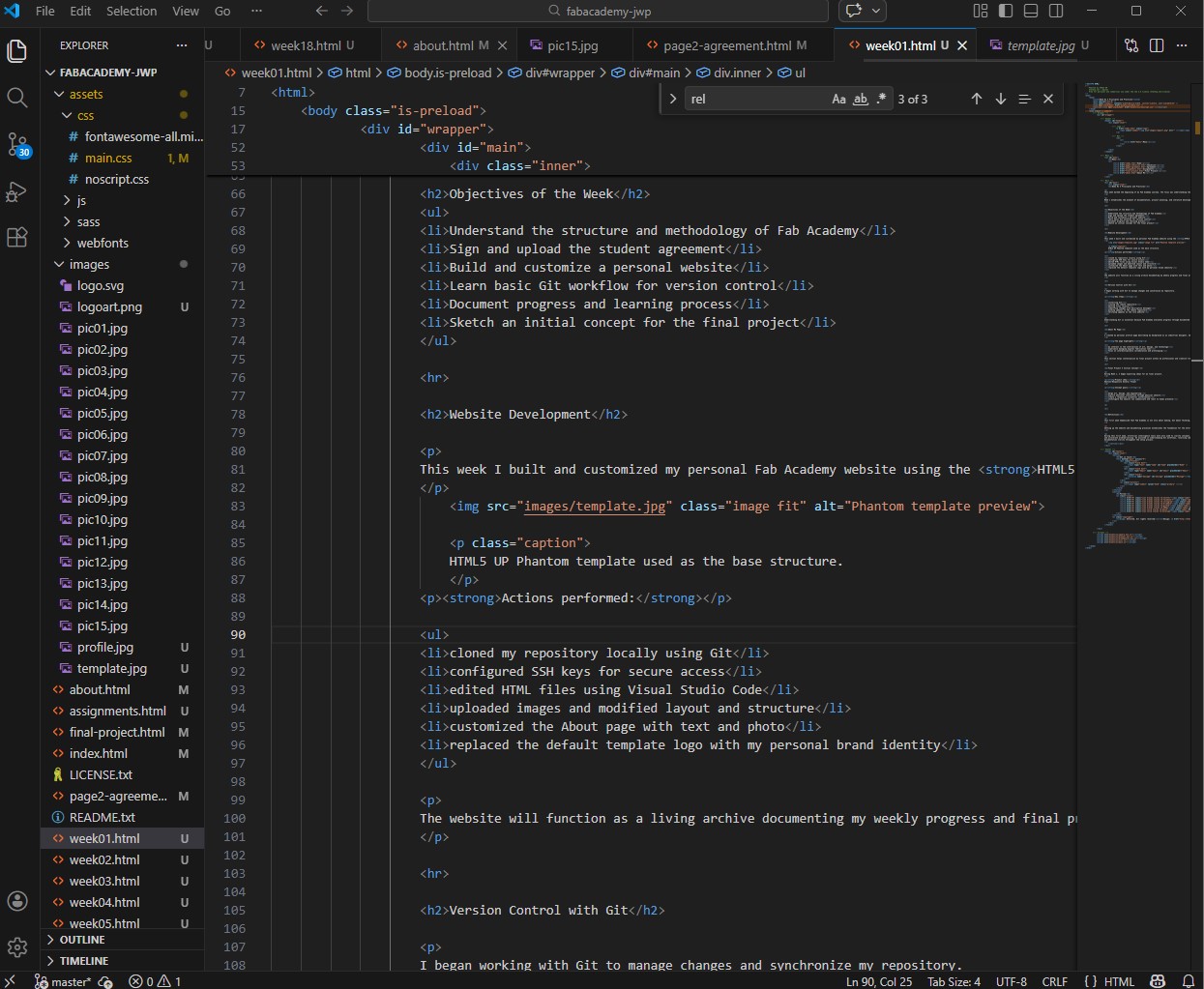Show errors and warnings problems count
This screenshot has width=1204, height=989.
(x=156, y=981)
